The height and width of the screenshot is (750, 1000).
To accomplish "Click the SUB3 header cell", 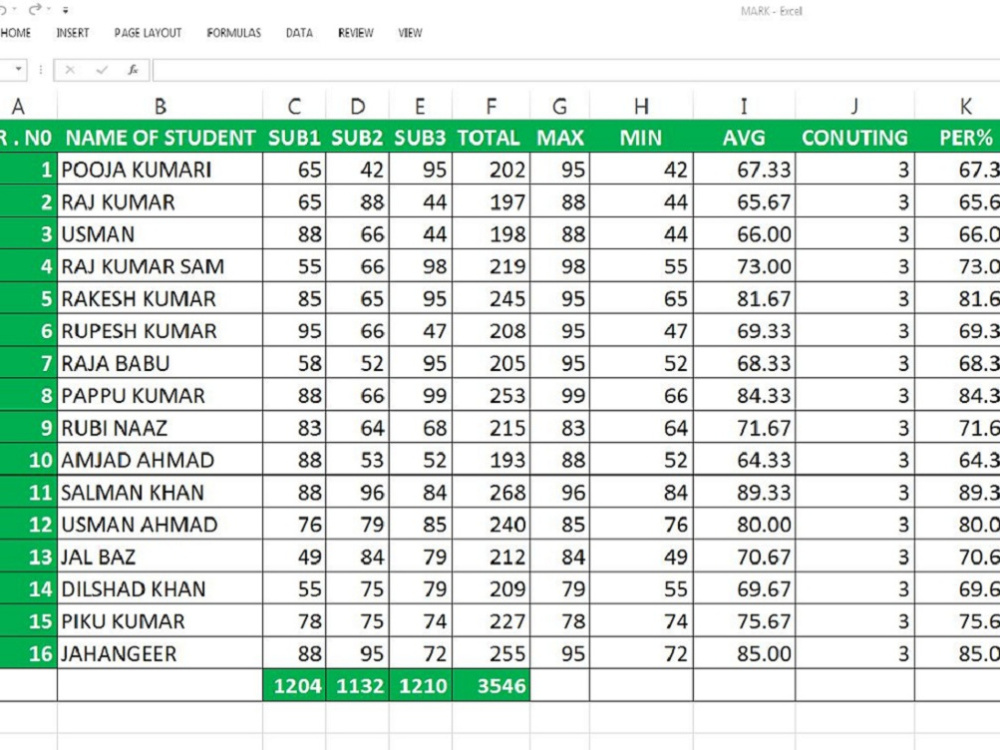I will point(420,136).
